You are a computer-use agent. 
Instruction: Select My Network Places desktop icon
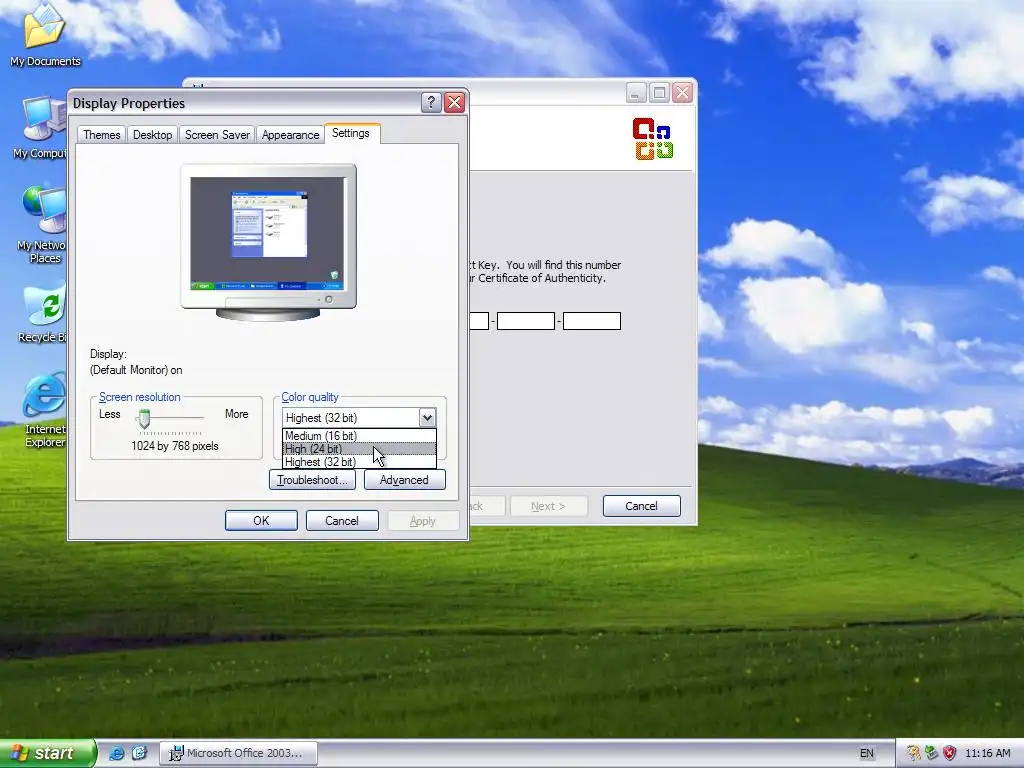click(x=42, y=225)
